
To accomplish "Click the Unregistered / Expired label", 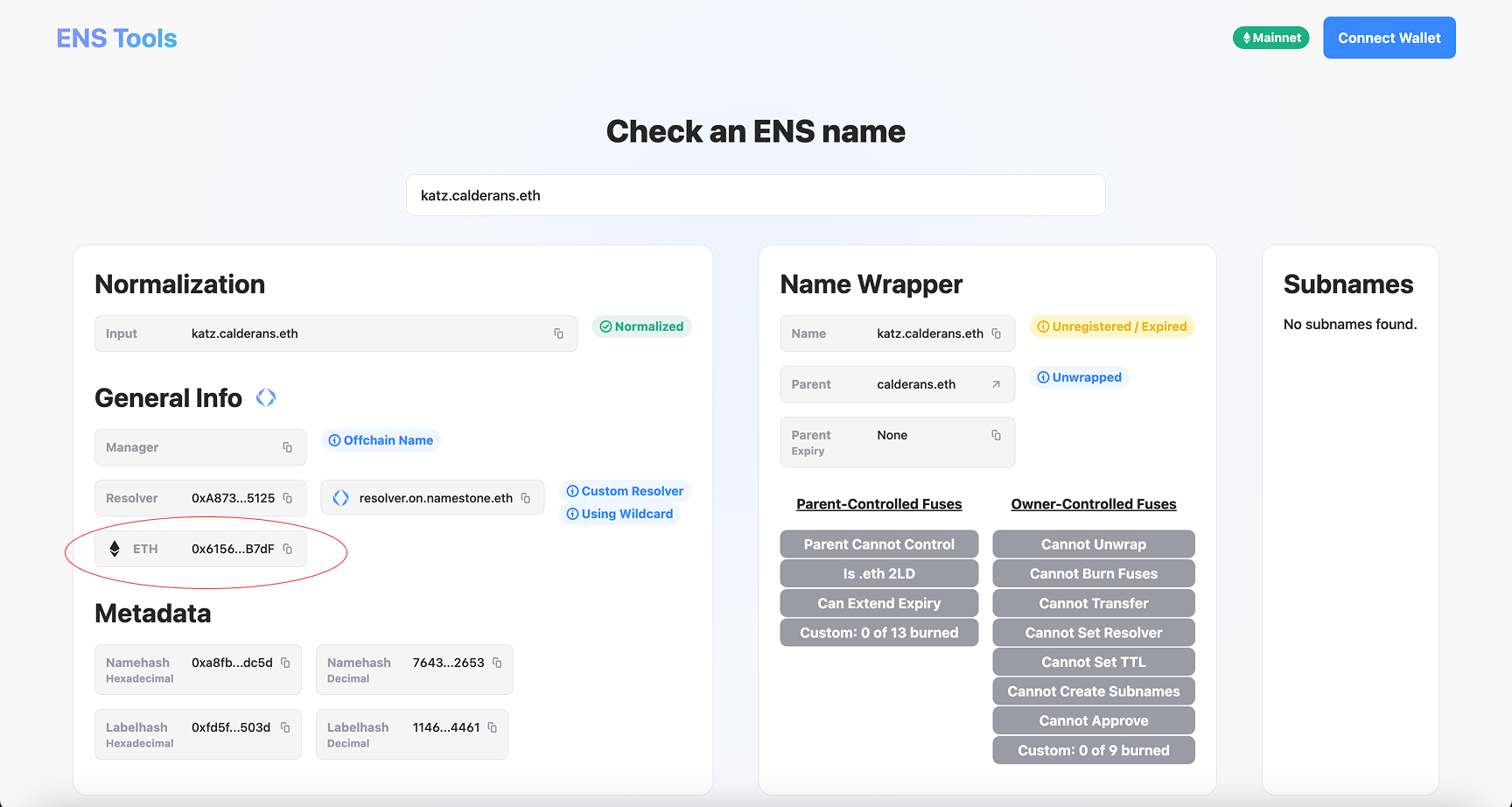I will (1120, 326).
